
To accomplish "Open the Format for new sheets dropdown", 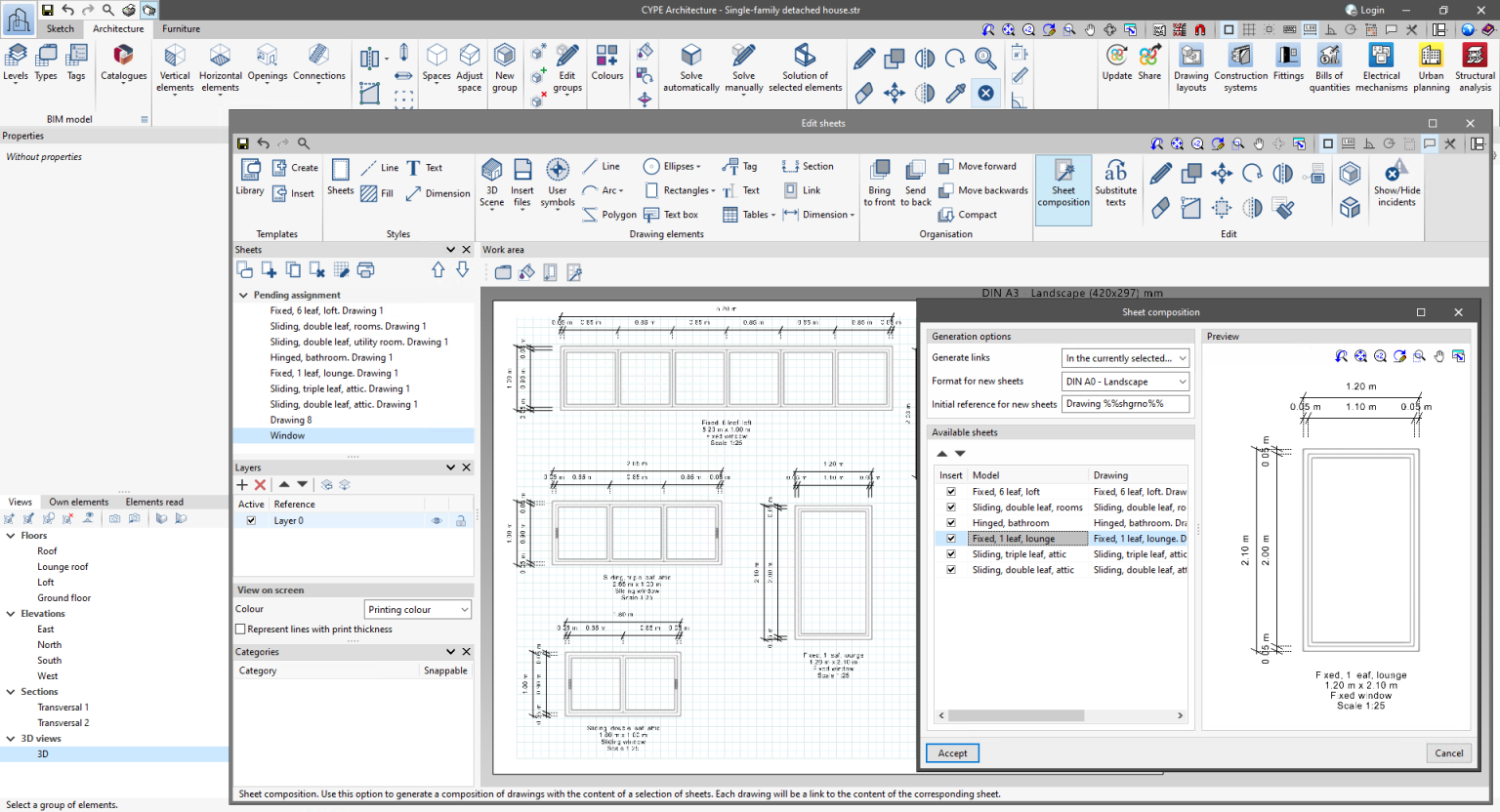I will (1125, 382).
